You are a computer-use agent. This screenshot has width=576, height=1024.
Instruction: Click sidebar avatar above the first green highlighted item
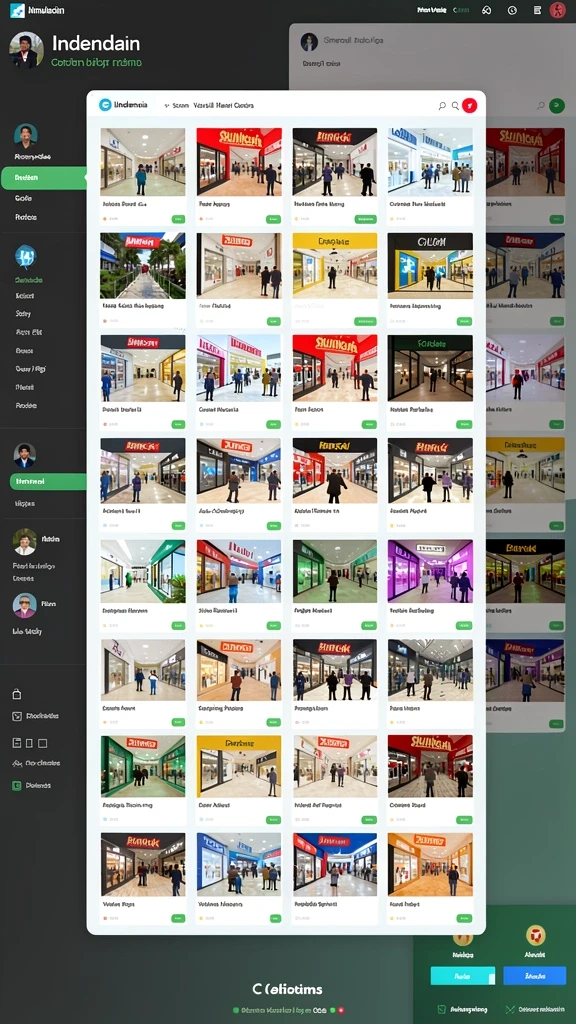(x=25, y=135)
